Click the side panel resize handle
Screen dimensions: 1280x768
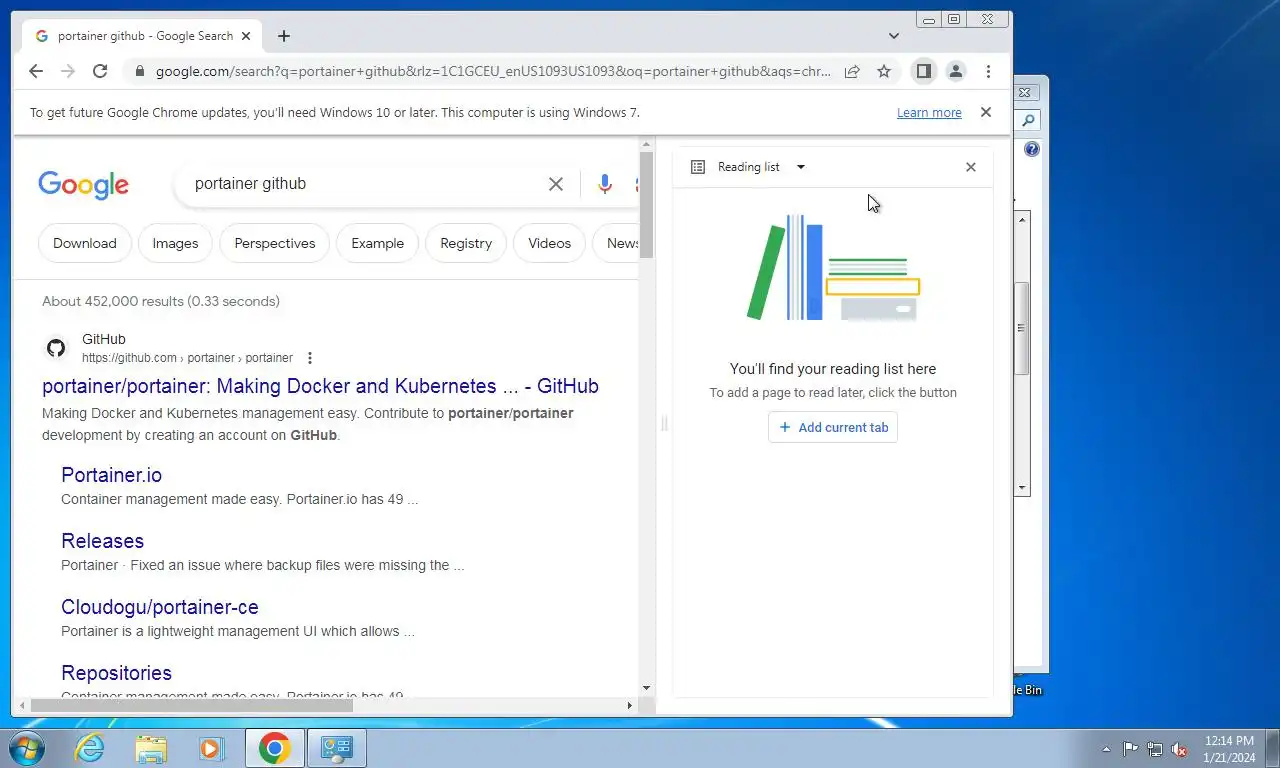[664, 424]
